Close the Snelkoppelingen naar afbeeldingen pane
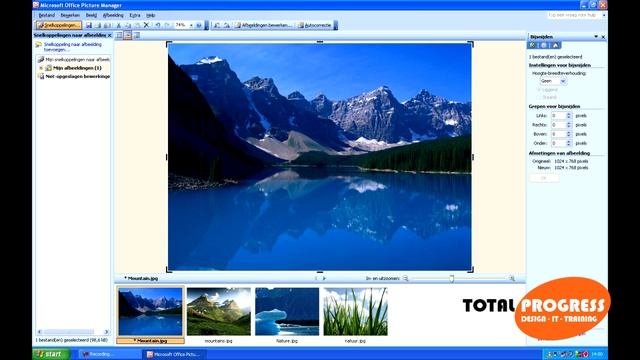This screenshot has width=640, height=360. coord(109,36)
